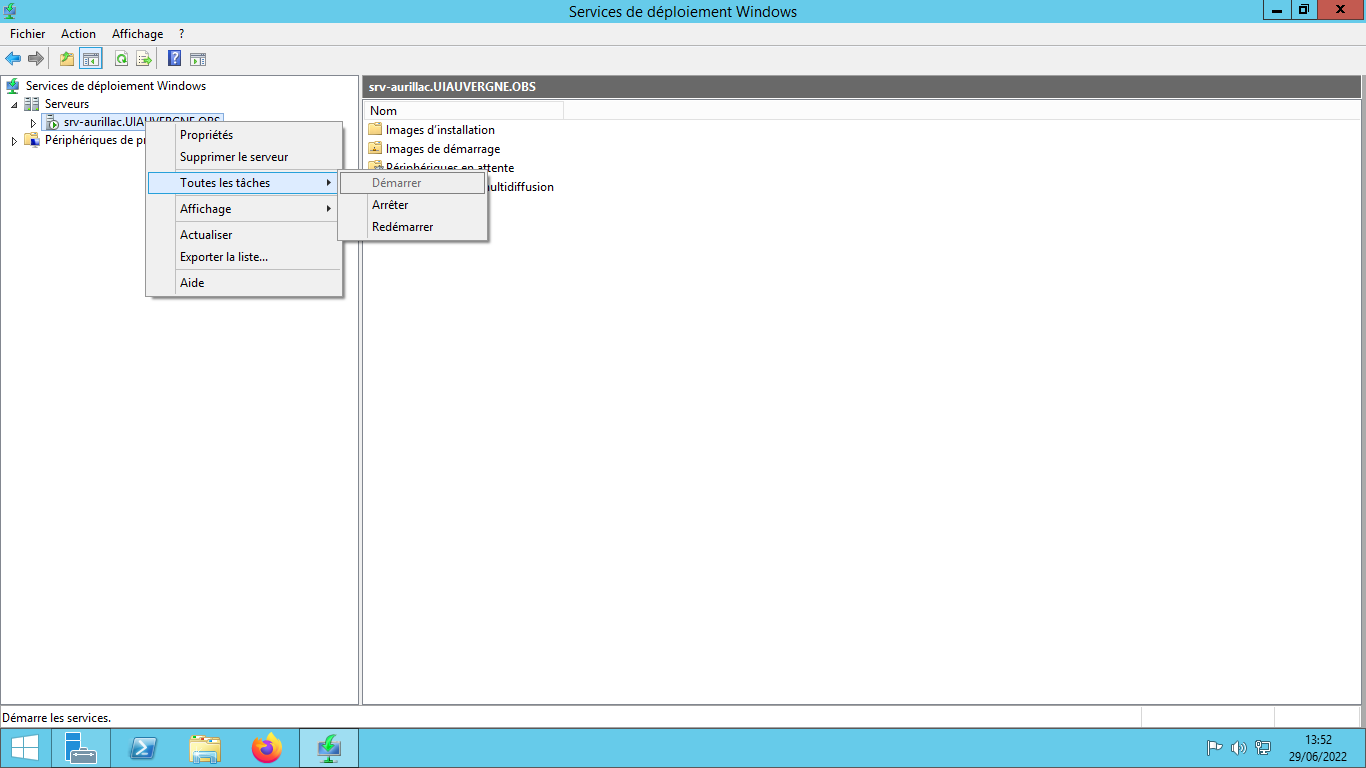This screenshot has width=1366, height=768.
Task: Click the srv-aurillac server icon with green play badge
Action: (x=52, y=122)
